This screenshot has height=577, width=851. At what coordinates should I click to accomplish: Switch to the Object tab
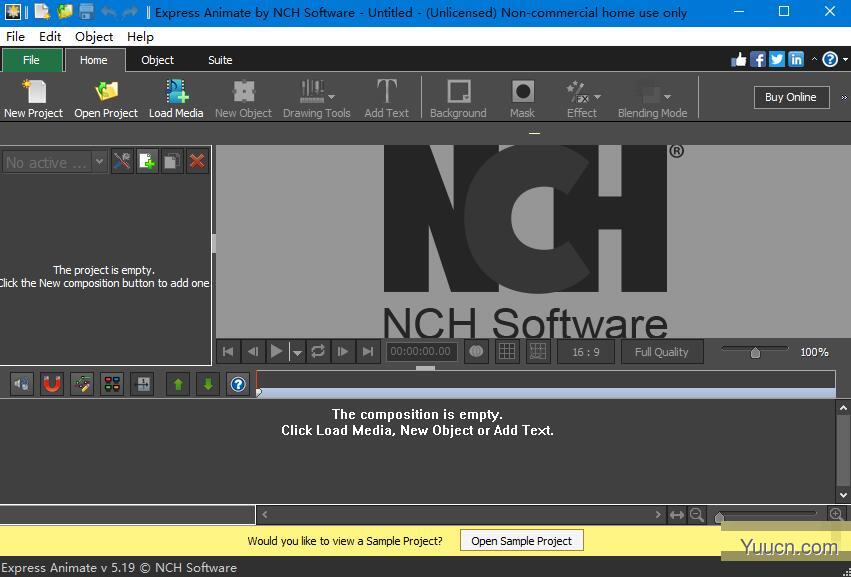point(157,60)
